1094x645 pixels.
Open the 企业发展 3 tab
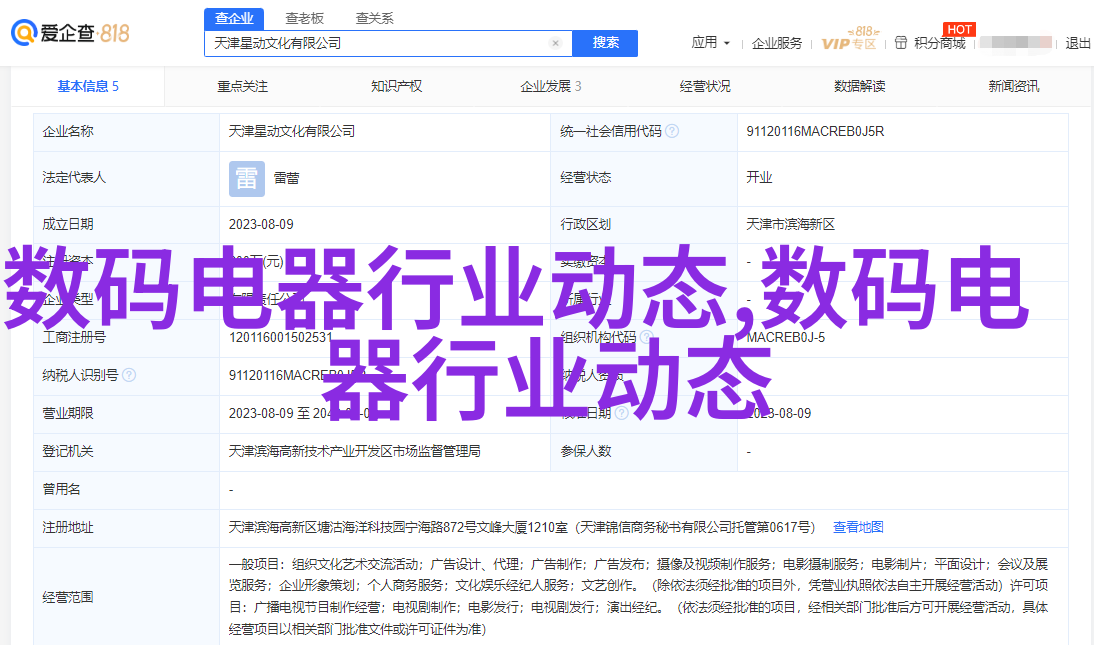(550, 86)
